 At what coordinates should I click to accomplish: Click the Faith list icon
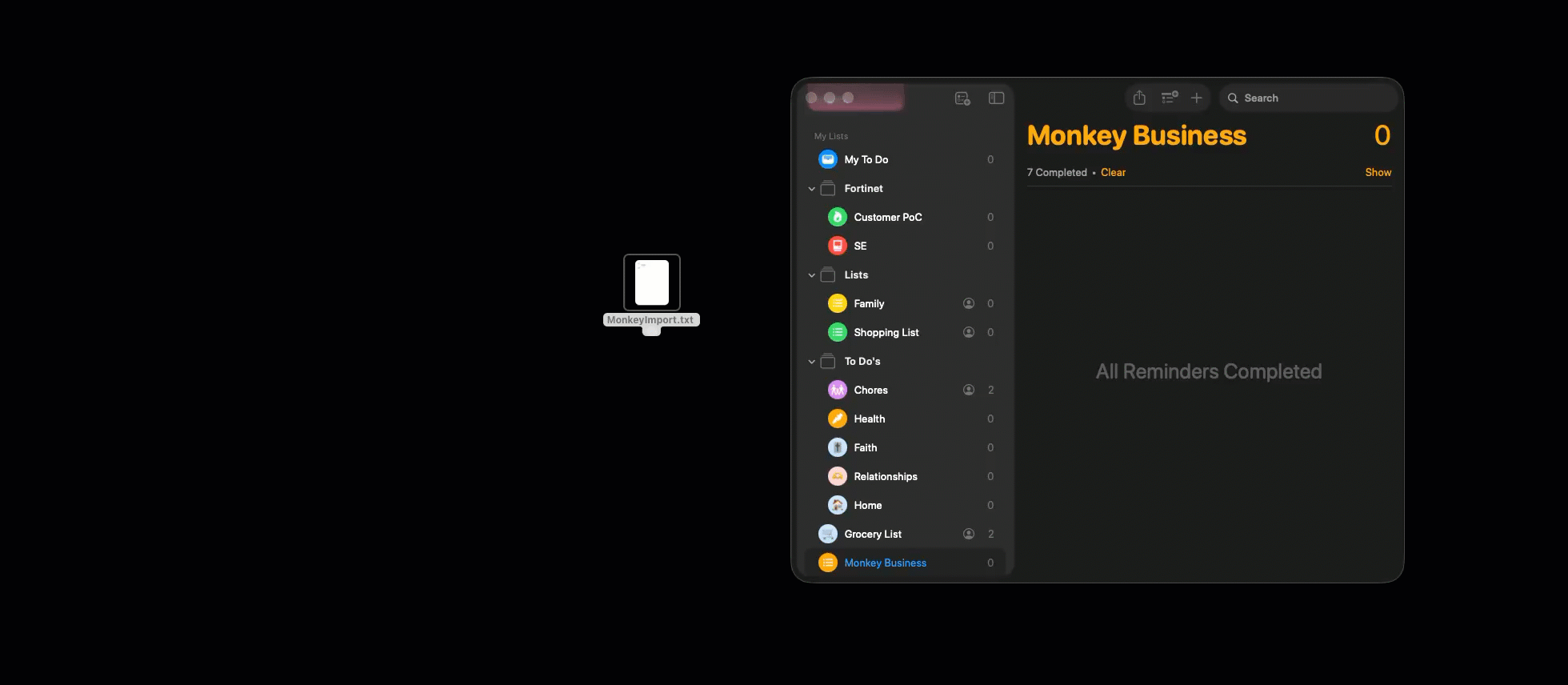coord(838,447)
